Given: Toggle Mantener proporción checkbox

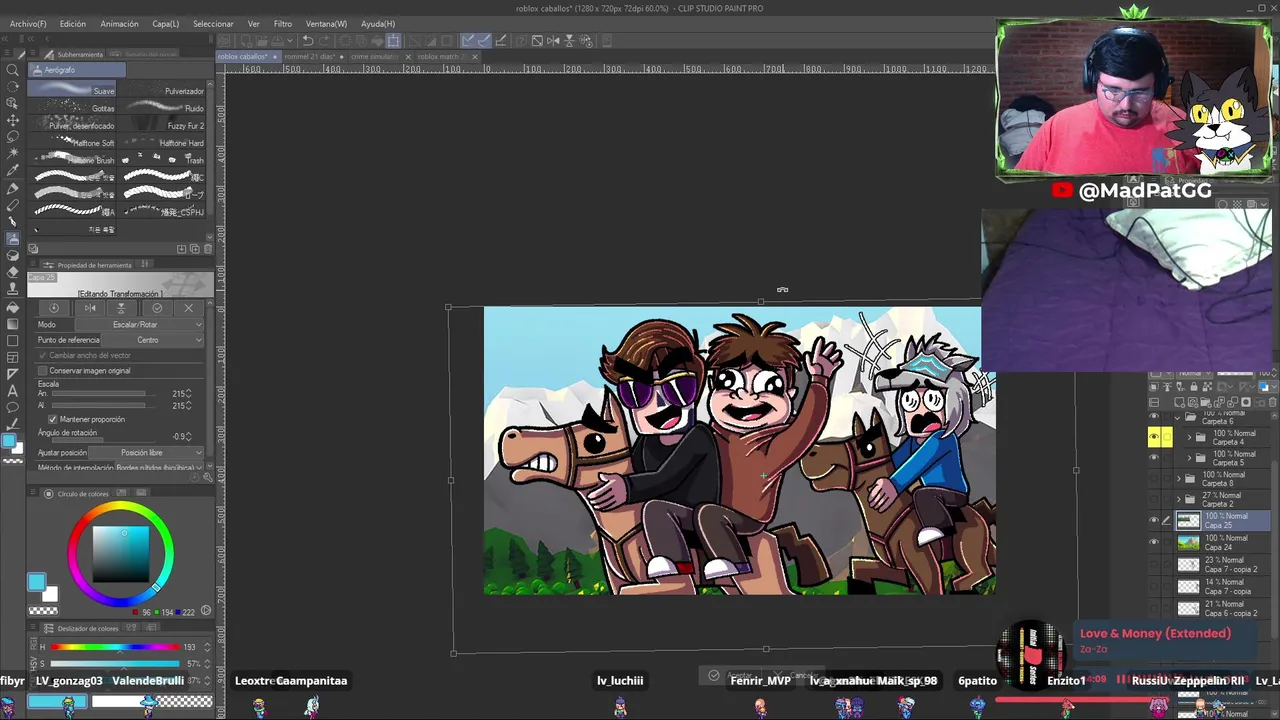Looking at the screenshot, I should click(52, 419).
